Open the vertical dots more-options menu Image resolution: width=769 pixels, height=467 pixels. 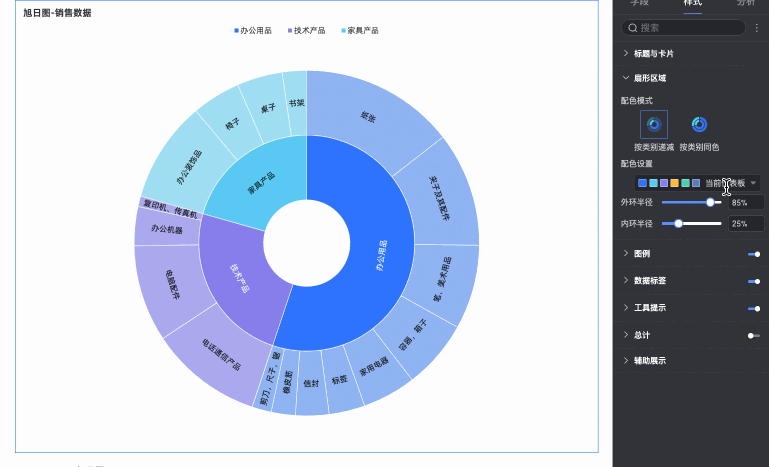[x=757, y=28]
